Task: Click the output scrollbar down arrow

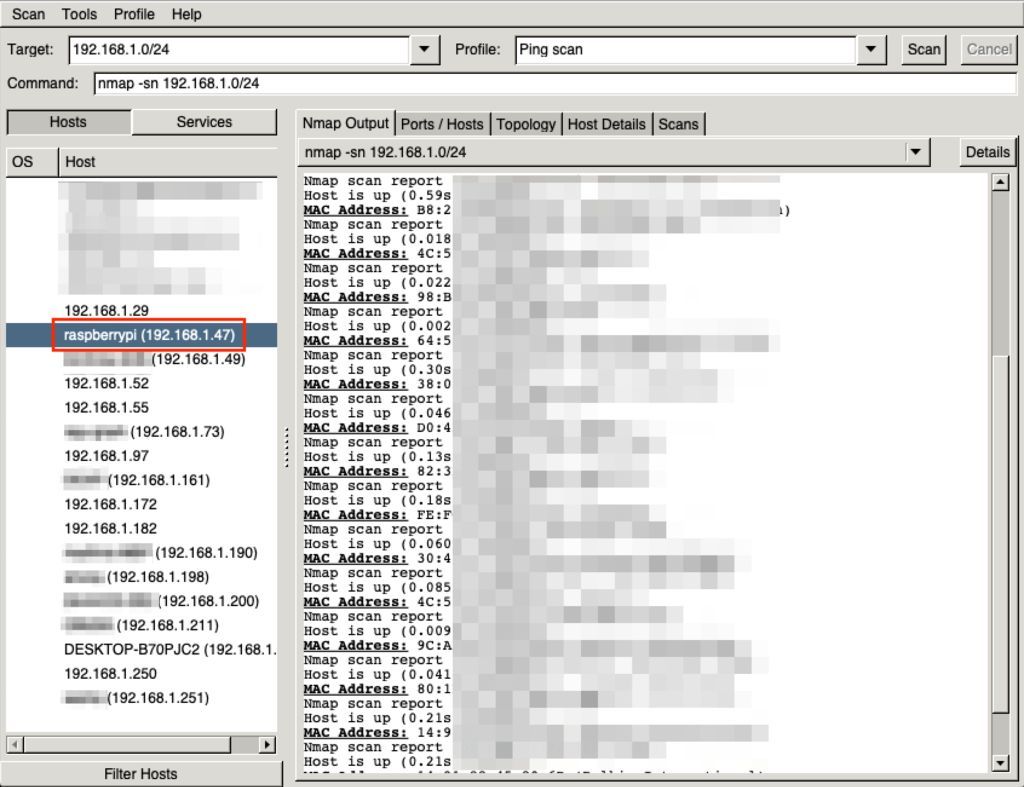Action: (x=1000, y=762)
